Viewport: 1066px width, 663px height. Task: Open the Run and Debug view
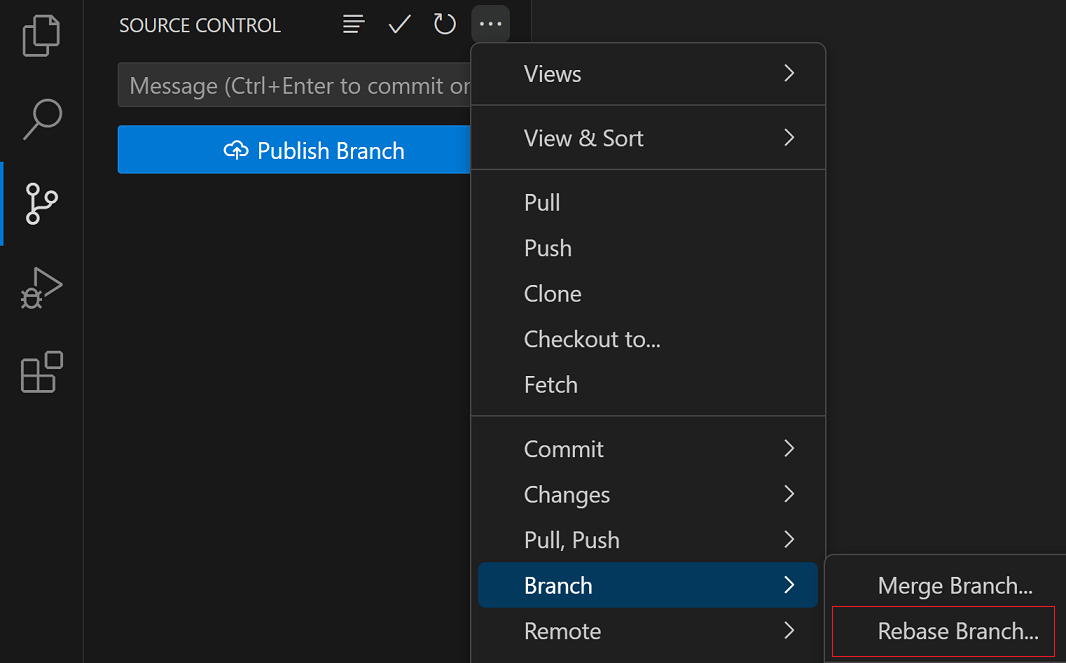tap(41, 288)
